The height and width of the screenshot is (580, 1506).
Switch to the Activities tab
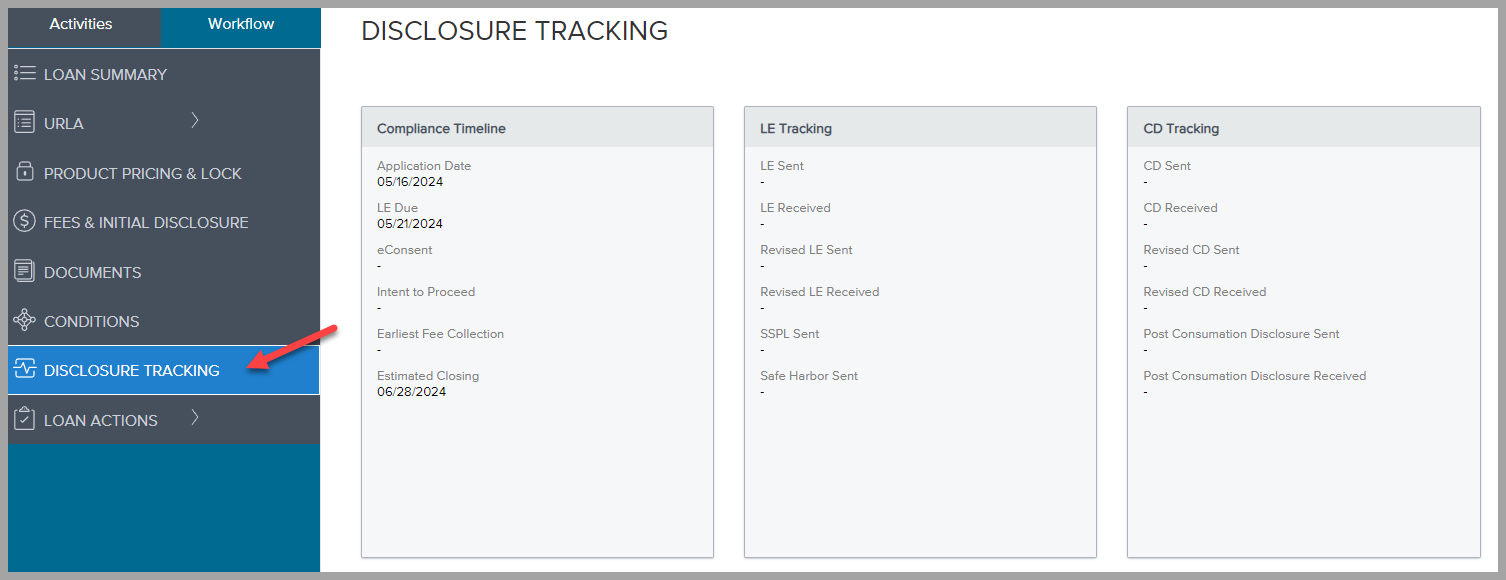tap(80, 23)
